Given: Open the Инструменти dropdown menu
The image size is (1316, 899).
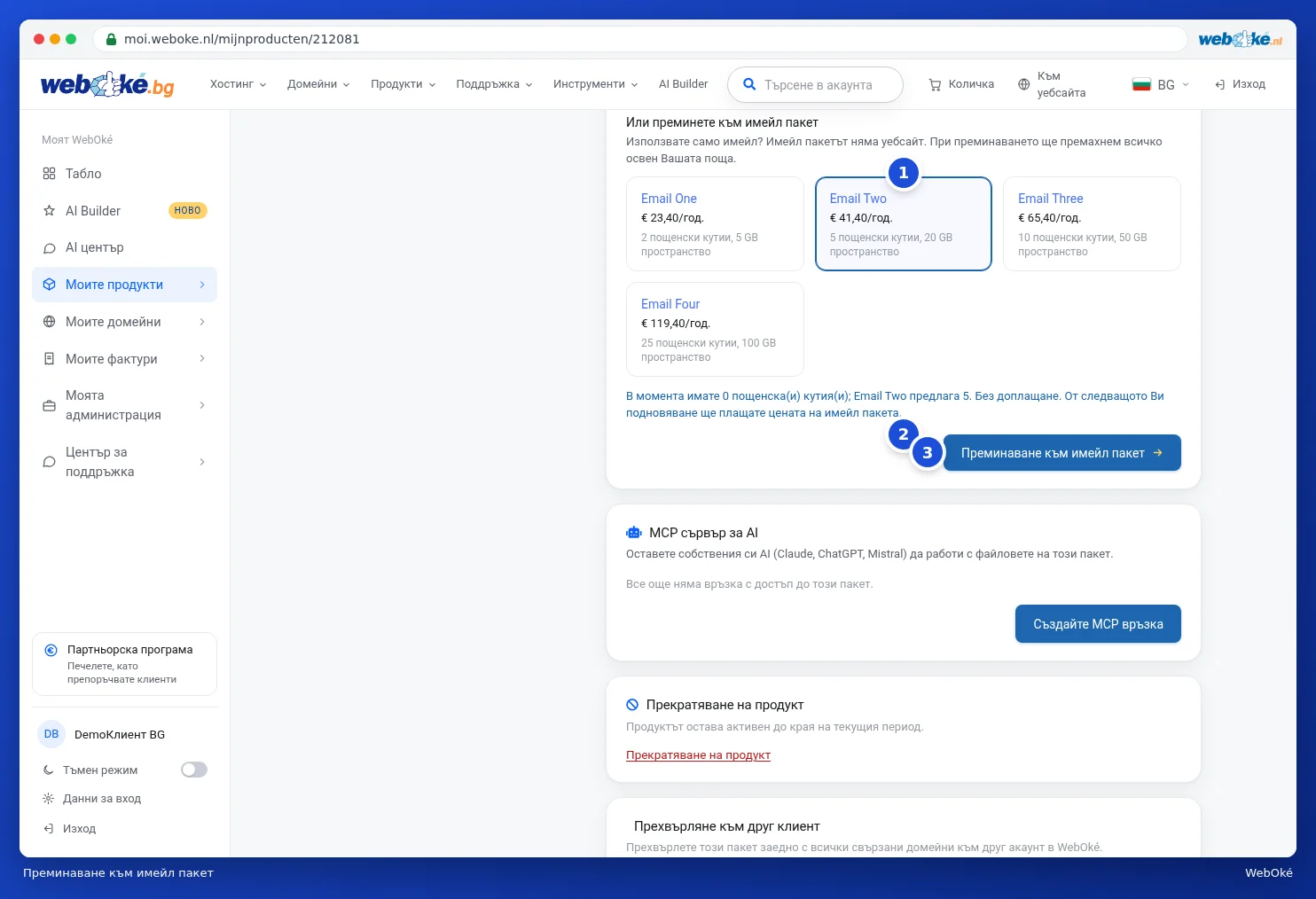Looking at the screenshot, I should tap(596, 84).
